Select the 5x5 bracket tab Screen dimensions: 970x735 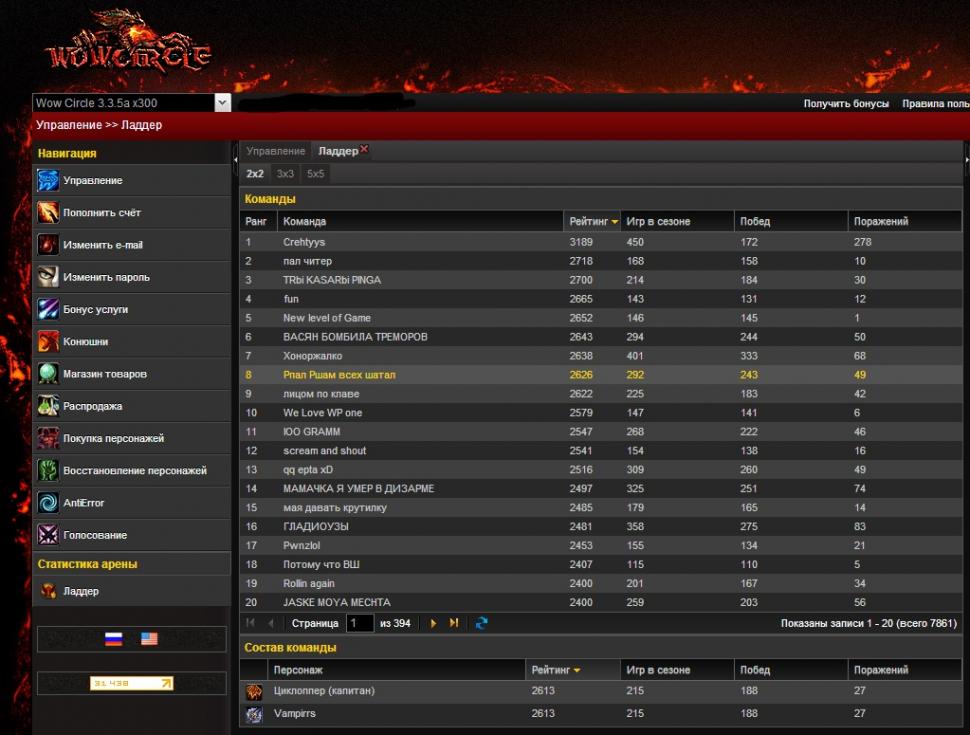315,174
